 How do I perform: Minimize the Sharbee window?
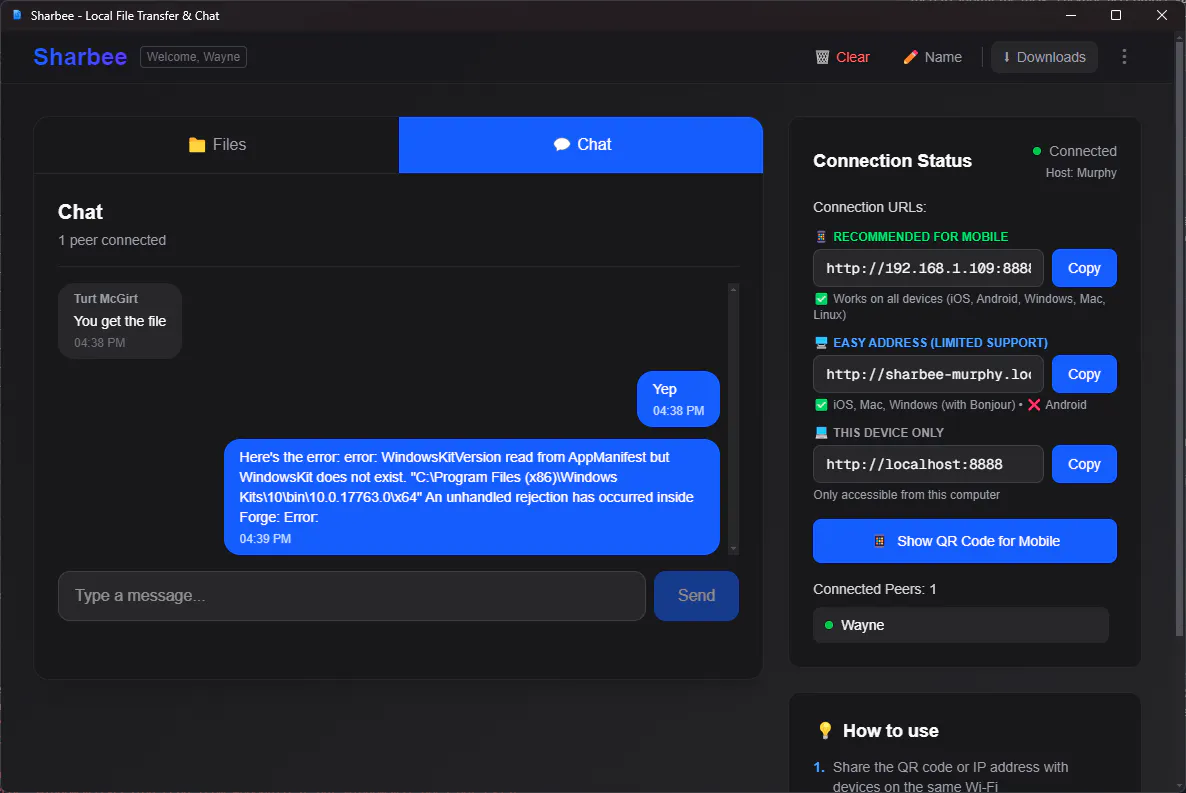coord(1070,15)
